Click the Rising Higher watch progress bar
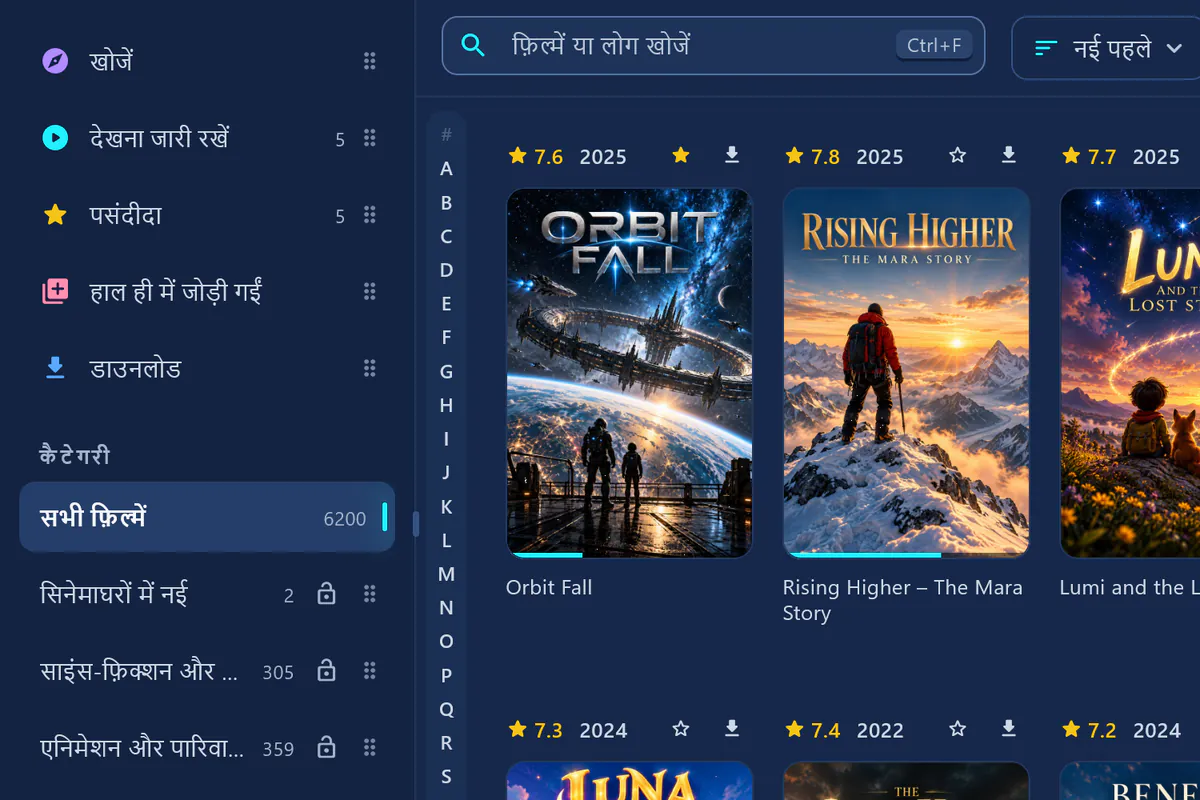 pyautogui.click(x=906, y=554)
